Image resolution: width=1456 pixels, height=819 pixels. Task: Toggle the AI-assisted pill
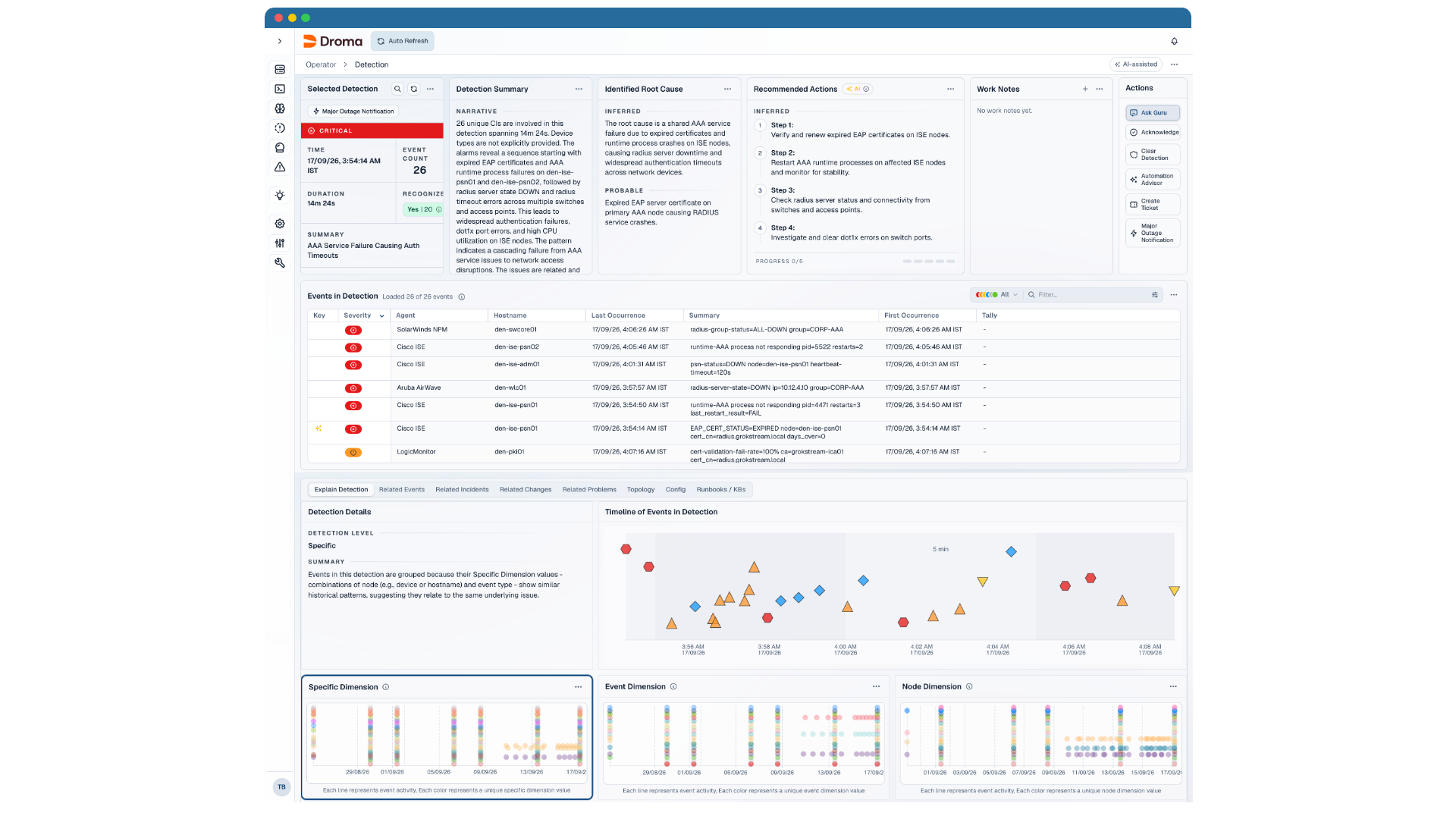pyautogui.click(x=1136, y=64)
